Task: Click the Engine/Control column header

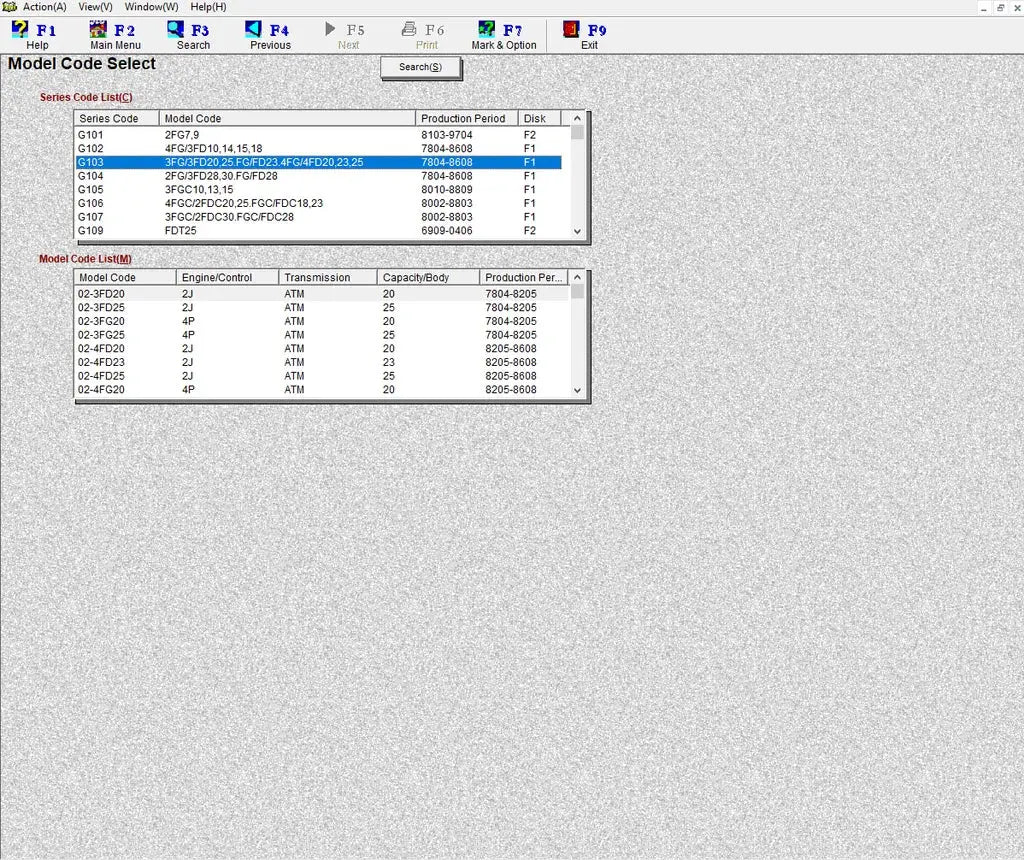Action: (227, 278)
